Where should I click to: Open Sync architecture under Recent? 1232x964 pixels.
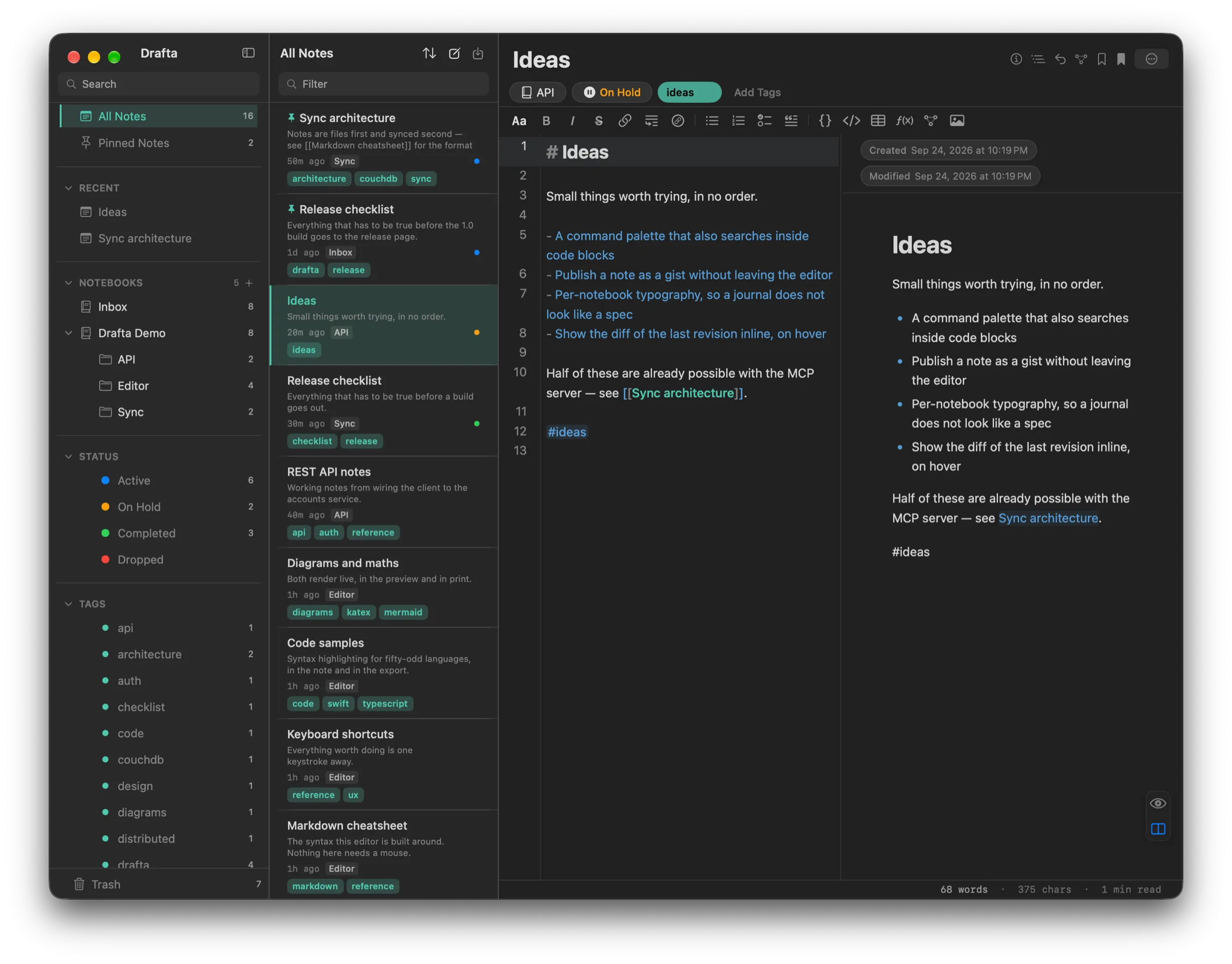point(159,238)
